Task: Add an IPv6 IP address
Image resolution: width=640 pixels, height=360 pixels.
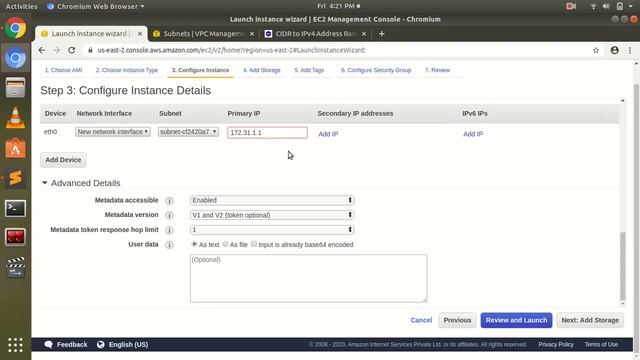Action: (x=473, y=134)
